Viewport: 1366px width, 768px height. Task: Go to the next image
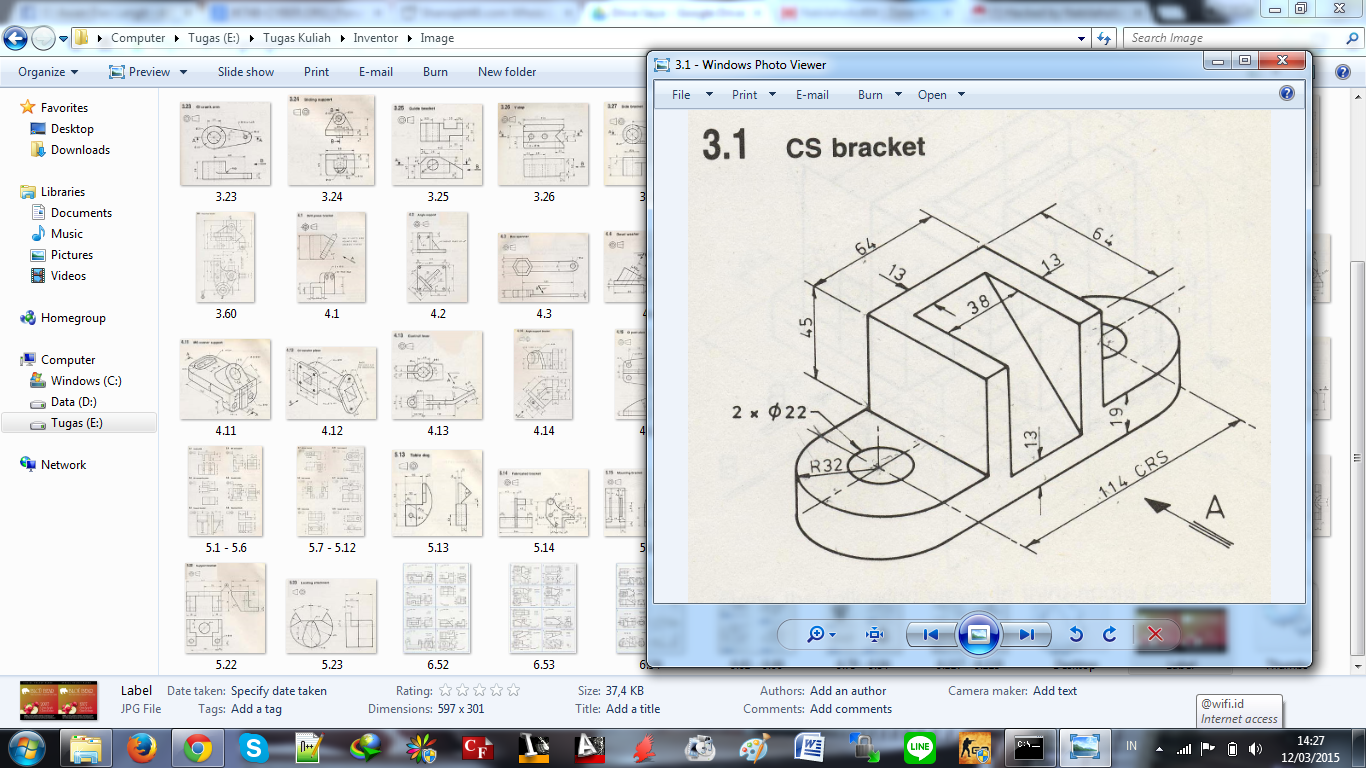[x=1025, y=634]
